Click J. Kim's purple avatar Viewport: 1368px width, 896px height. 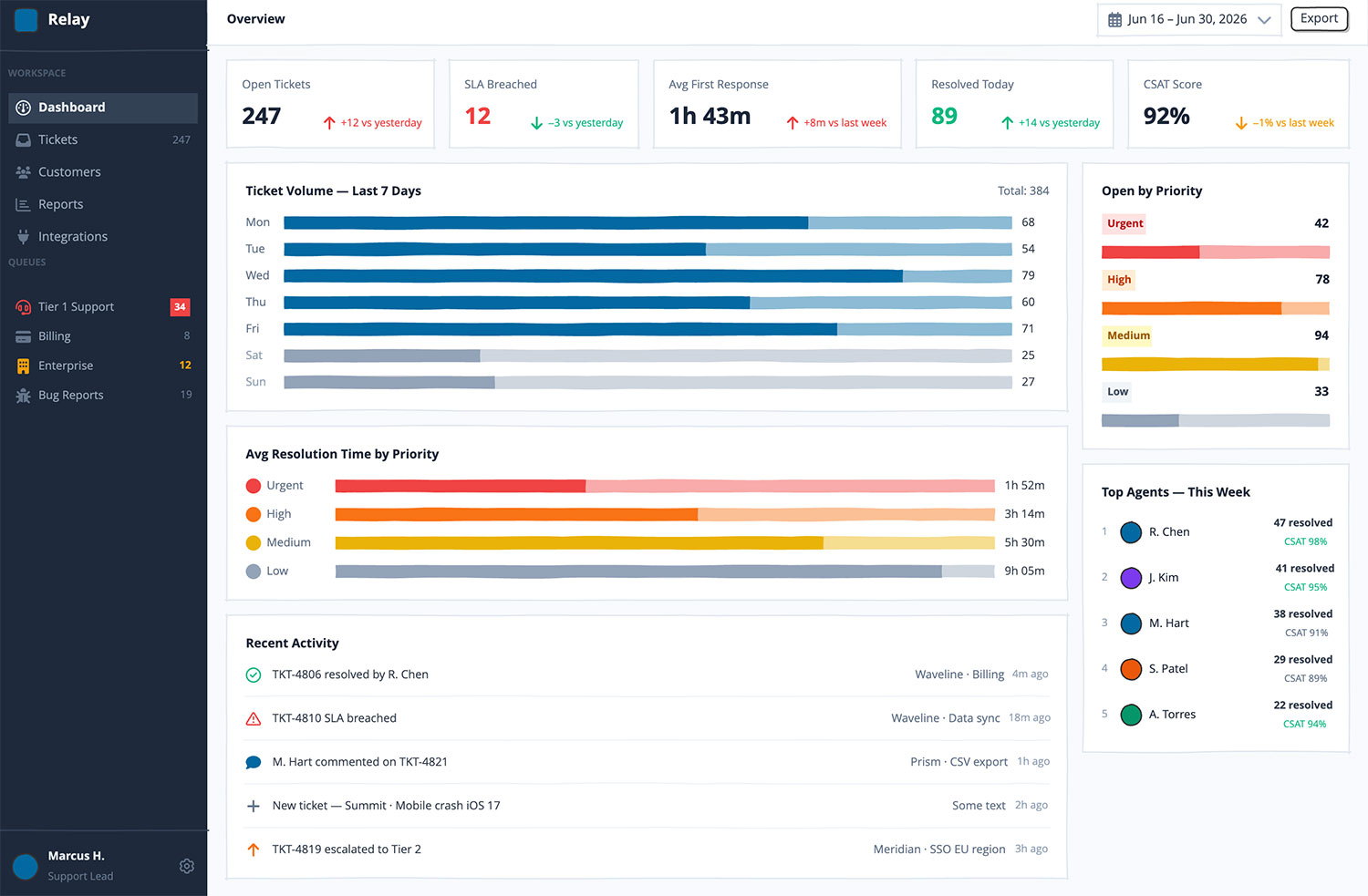tap(1131, 578)
